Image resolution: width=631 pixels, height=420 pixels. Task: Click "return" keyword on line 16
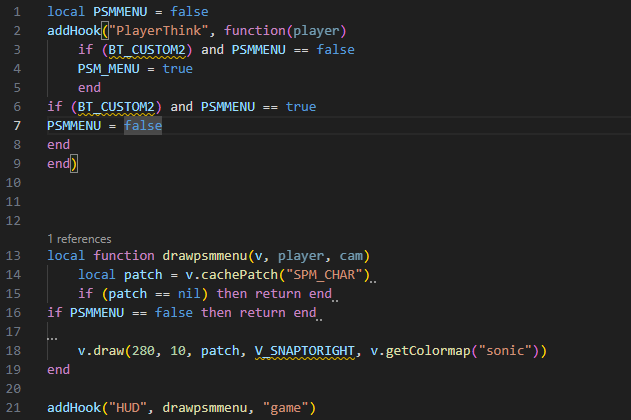tap(263, 313)
